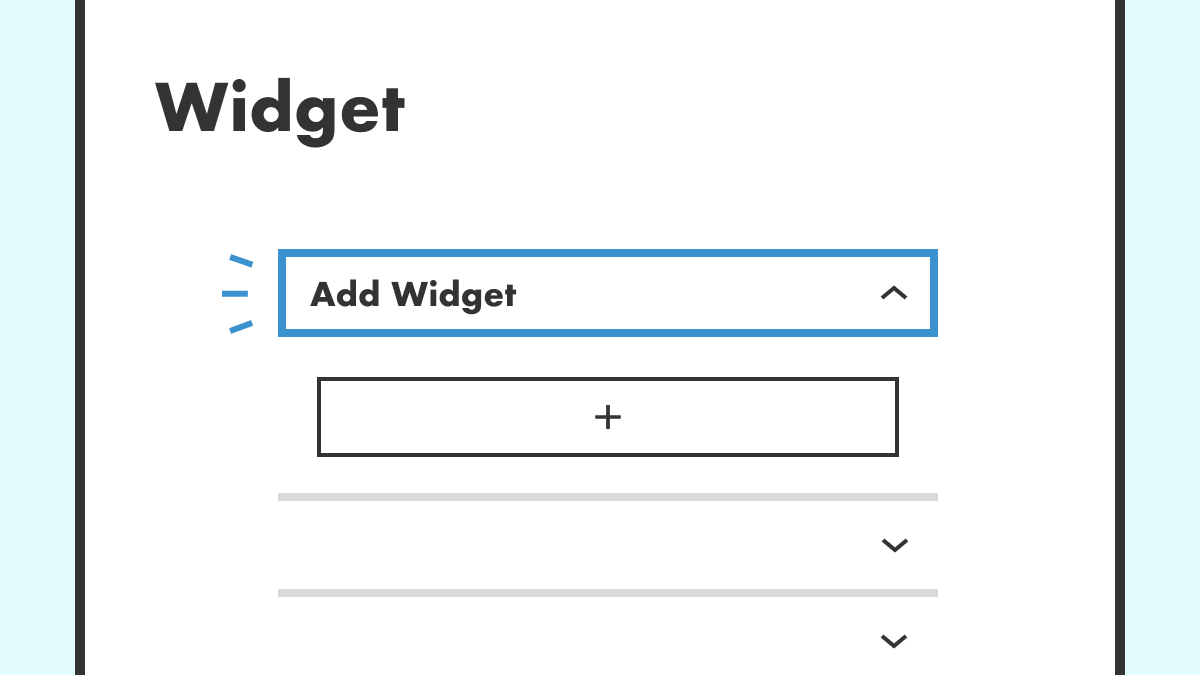The height and width of the screenshot is (675, 1200).
Task: Collapse the Add Widget section using its up chevron
Action: click(893, 293)
